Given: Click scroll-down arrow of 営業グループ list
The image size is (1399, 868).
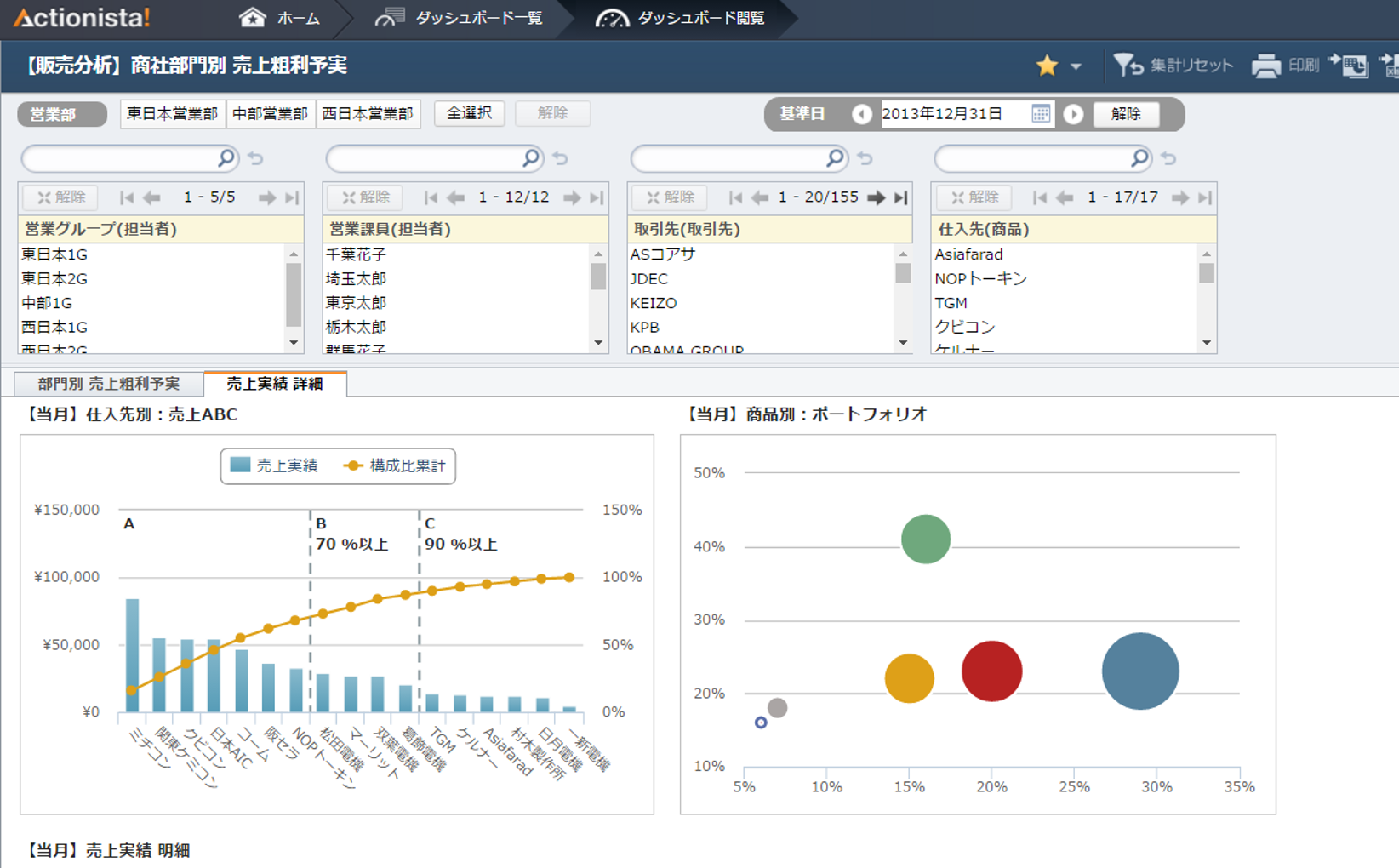Looking at the screenshot, I should 294,343.
